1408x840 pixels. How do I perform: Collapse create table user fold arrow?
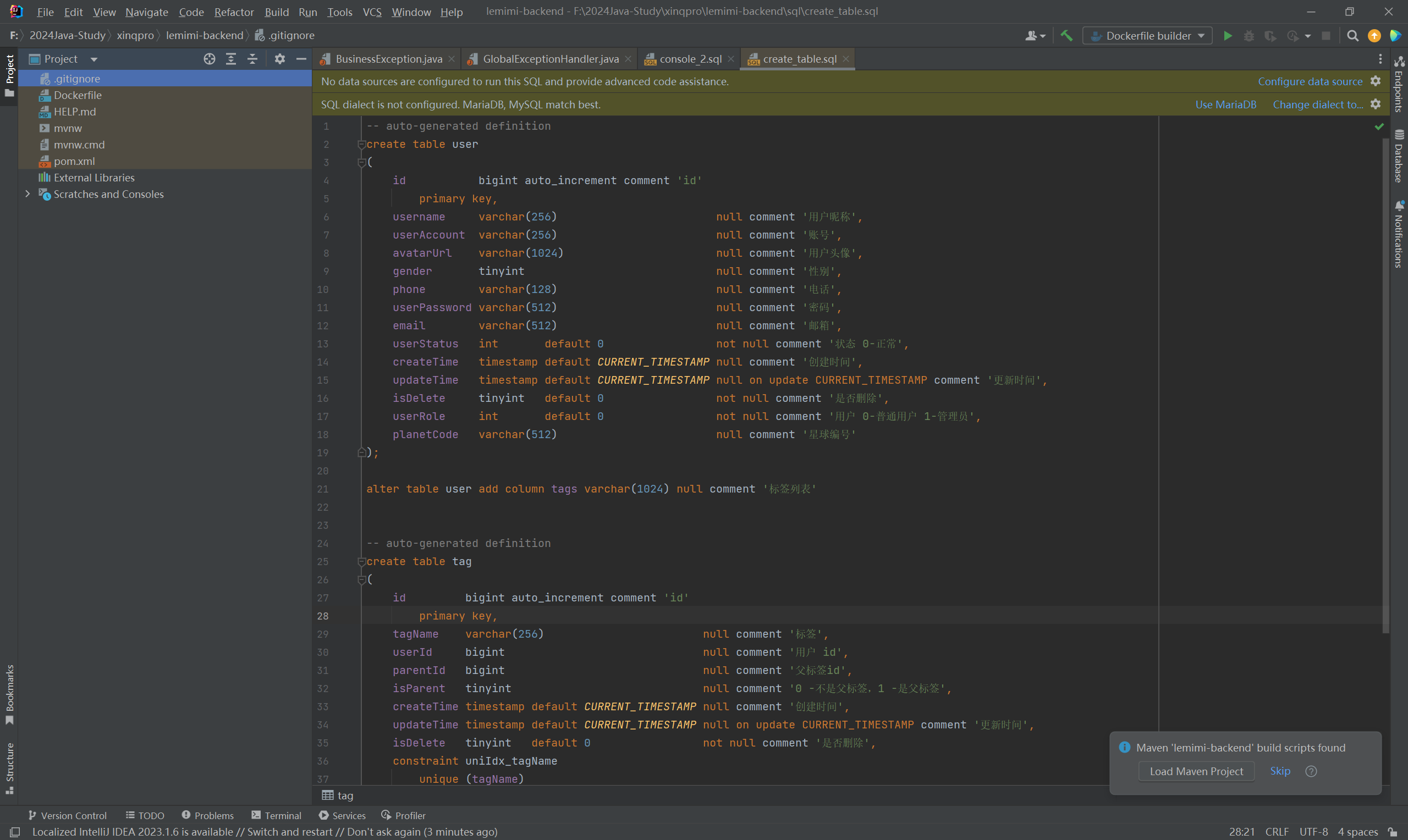tap(361, 145)
